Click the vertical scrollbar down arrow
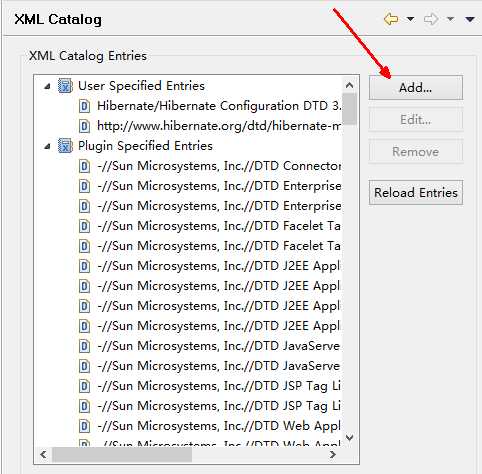The image size is (482, 474). [349, 437]
